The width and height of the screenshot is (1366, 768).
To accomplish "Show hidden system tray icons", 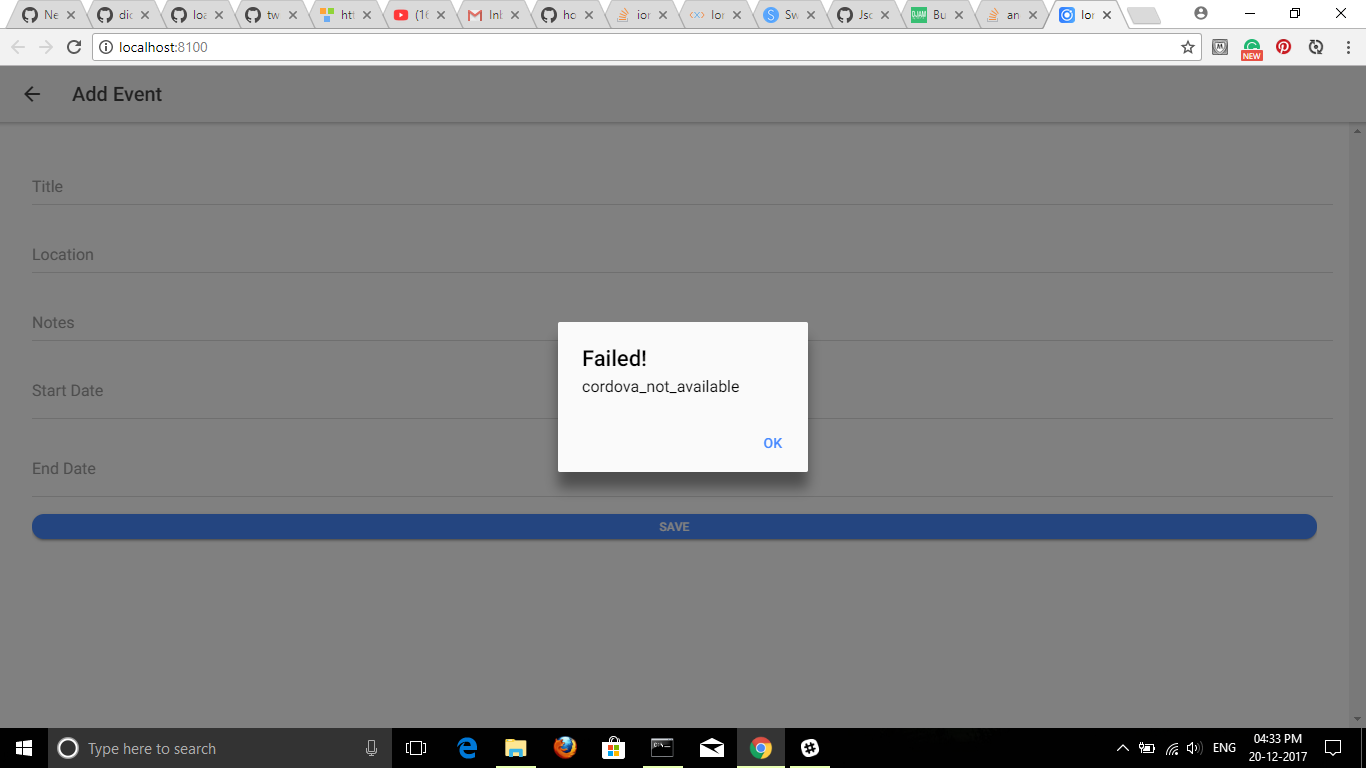I will (x=1123, y=748).
